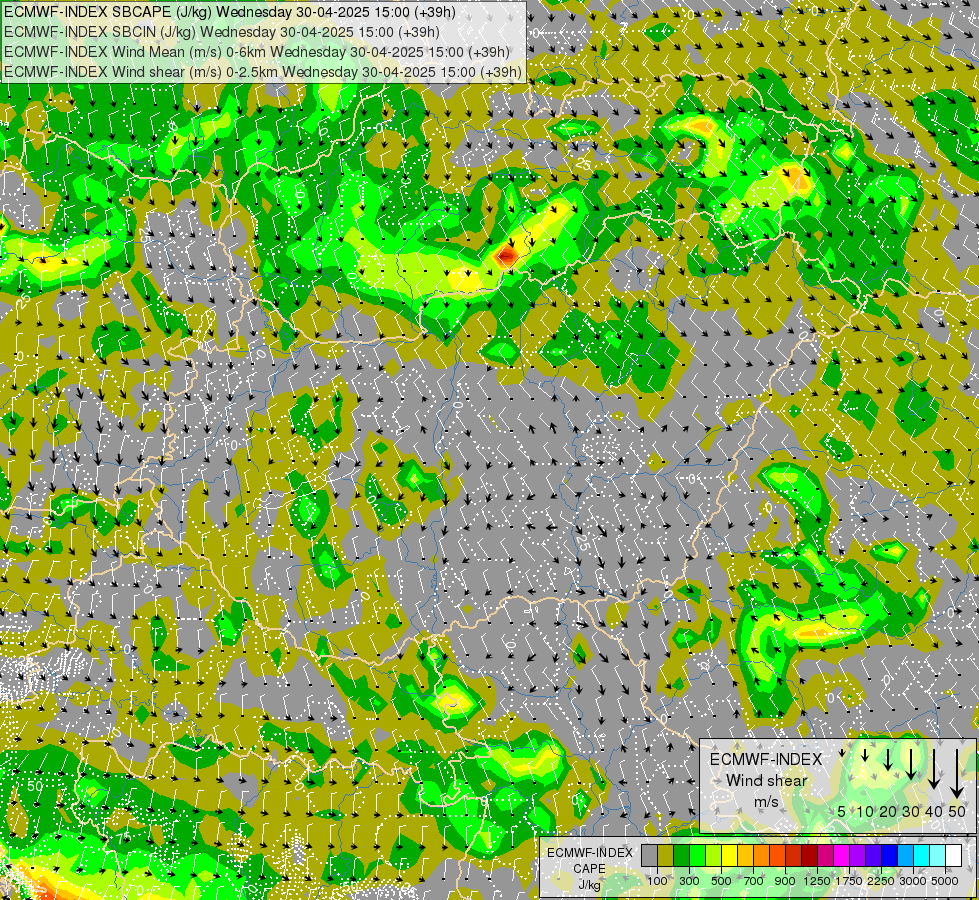Viewport: 979px width, 900px height.
Task: Click the 30 m/s wind shear legend arrow
Action: pyautogui.click(x=911, y=764)
